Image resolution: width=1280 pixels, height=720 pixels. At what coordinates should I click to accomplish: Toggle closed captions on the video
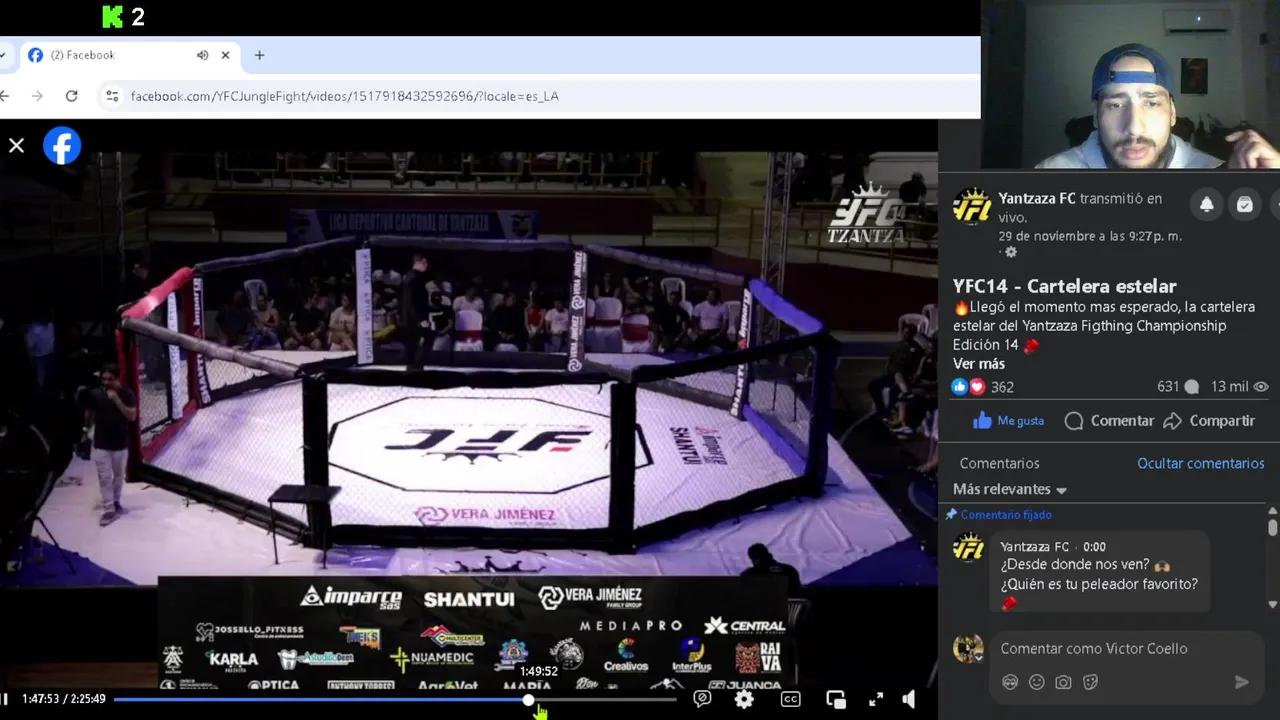click(790, 700)
